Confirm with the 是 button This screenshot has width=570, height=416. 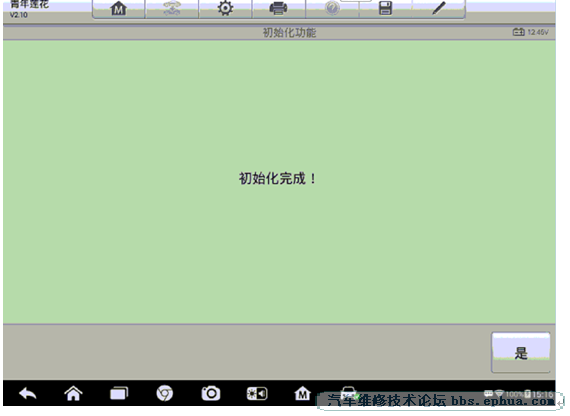521,352
